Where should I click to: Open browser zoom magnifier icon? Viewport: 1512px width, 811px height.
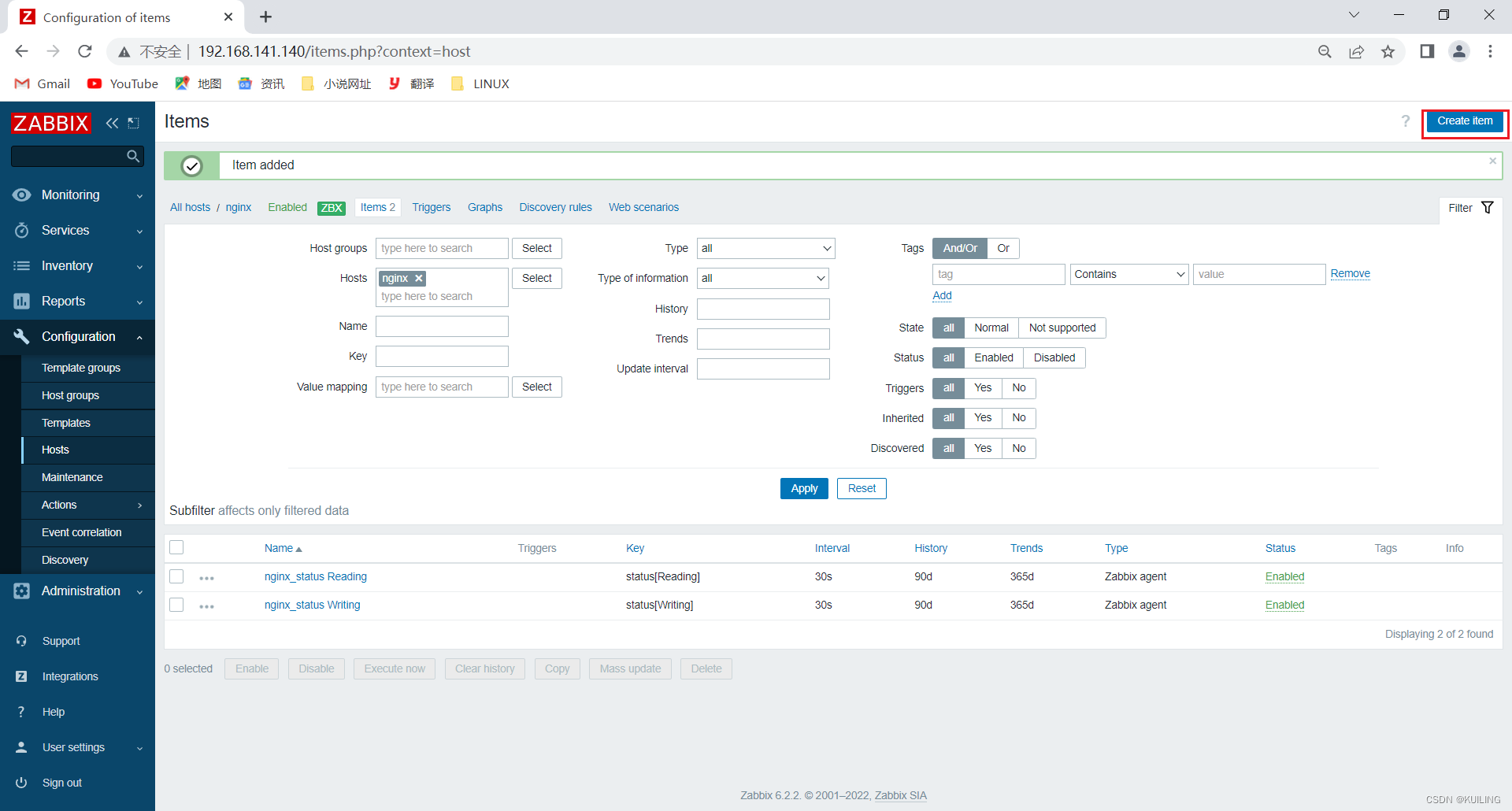(1325, 51)
